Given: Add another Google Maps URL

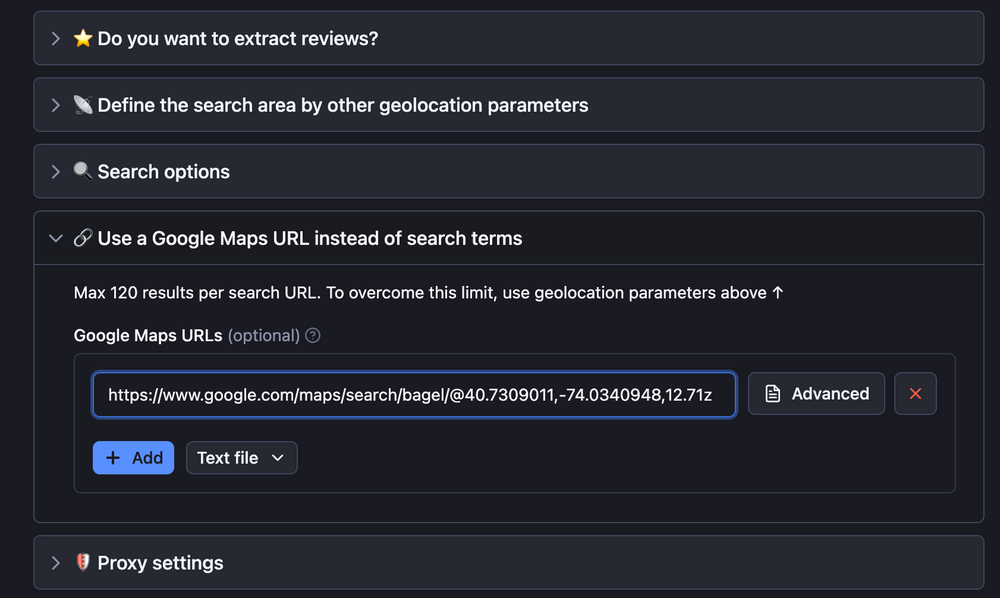Looking at the screenshot, I should pos(133,457).
